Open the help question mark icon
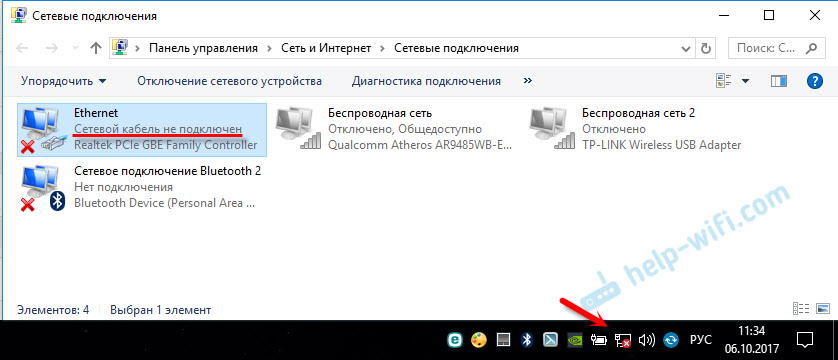Viewport: 838px width, 360px height. 814,81
